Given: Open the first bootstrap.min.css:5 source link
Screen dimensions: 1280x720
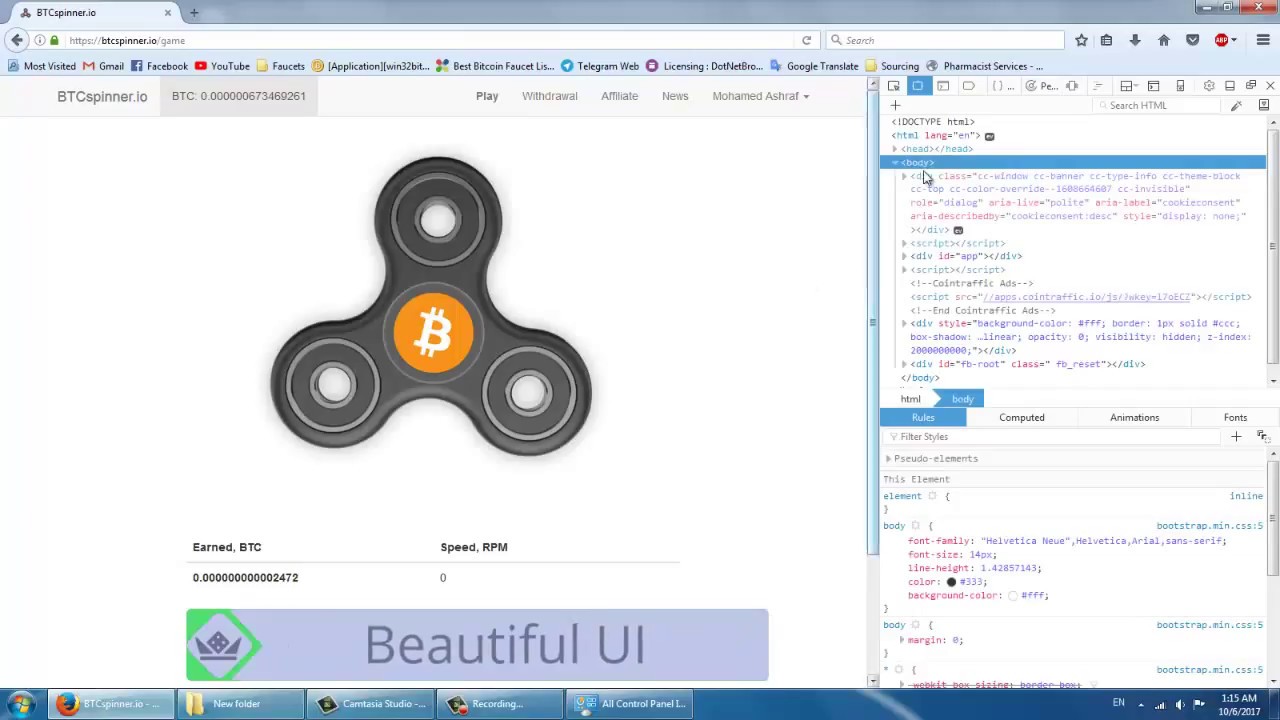Looking at the screenshot, I should (x=1210, y=526).
